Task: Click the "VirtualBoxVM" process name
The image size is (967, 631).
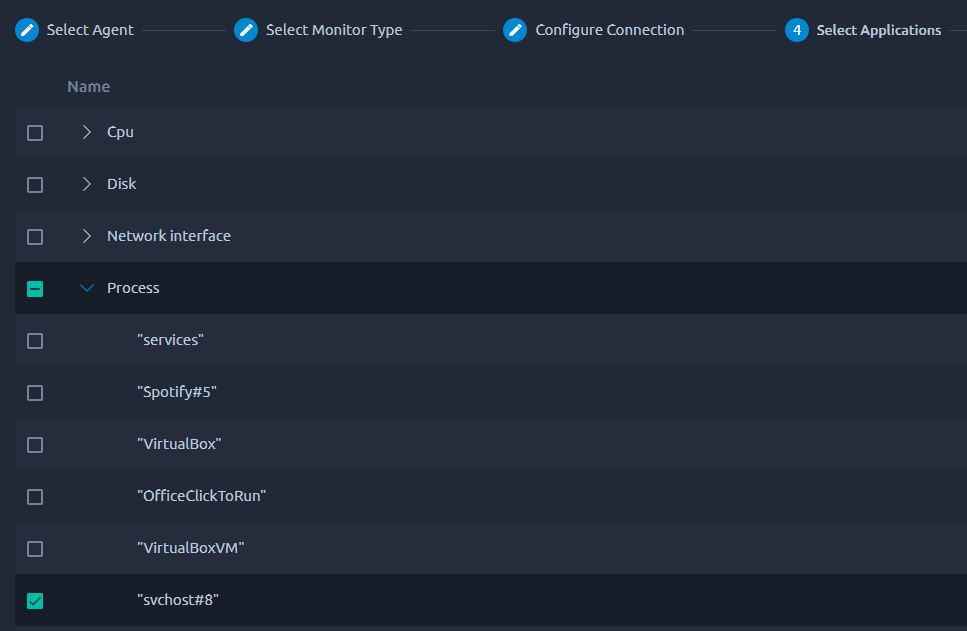Action: click(191, 548)
